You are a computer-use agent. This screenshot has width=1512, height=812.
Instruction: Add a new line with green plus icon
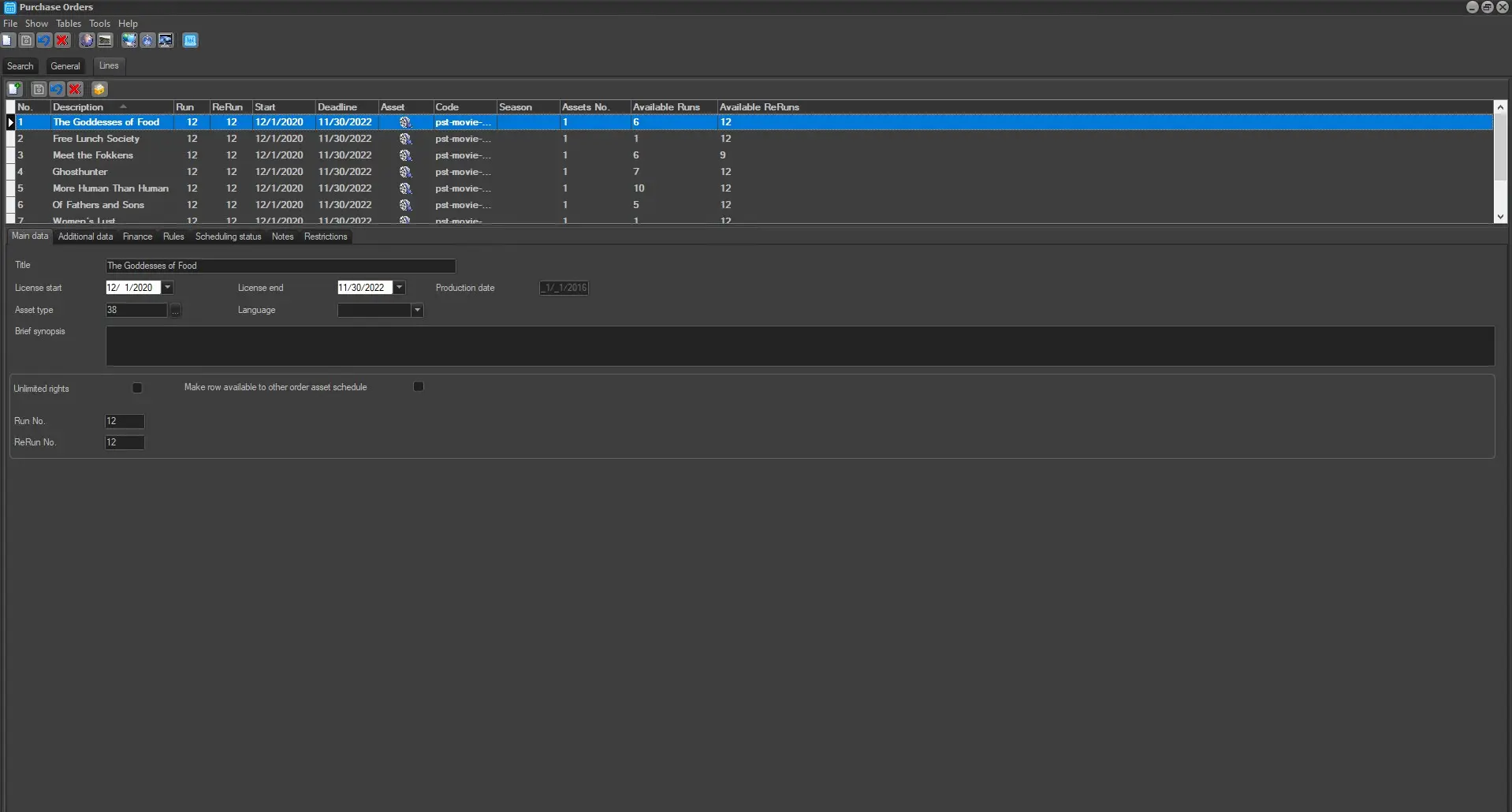15,89
